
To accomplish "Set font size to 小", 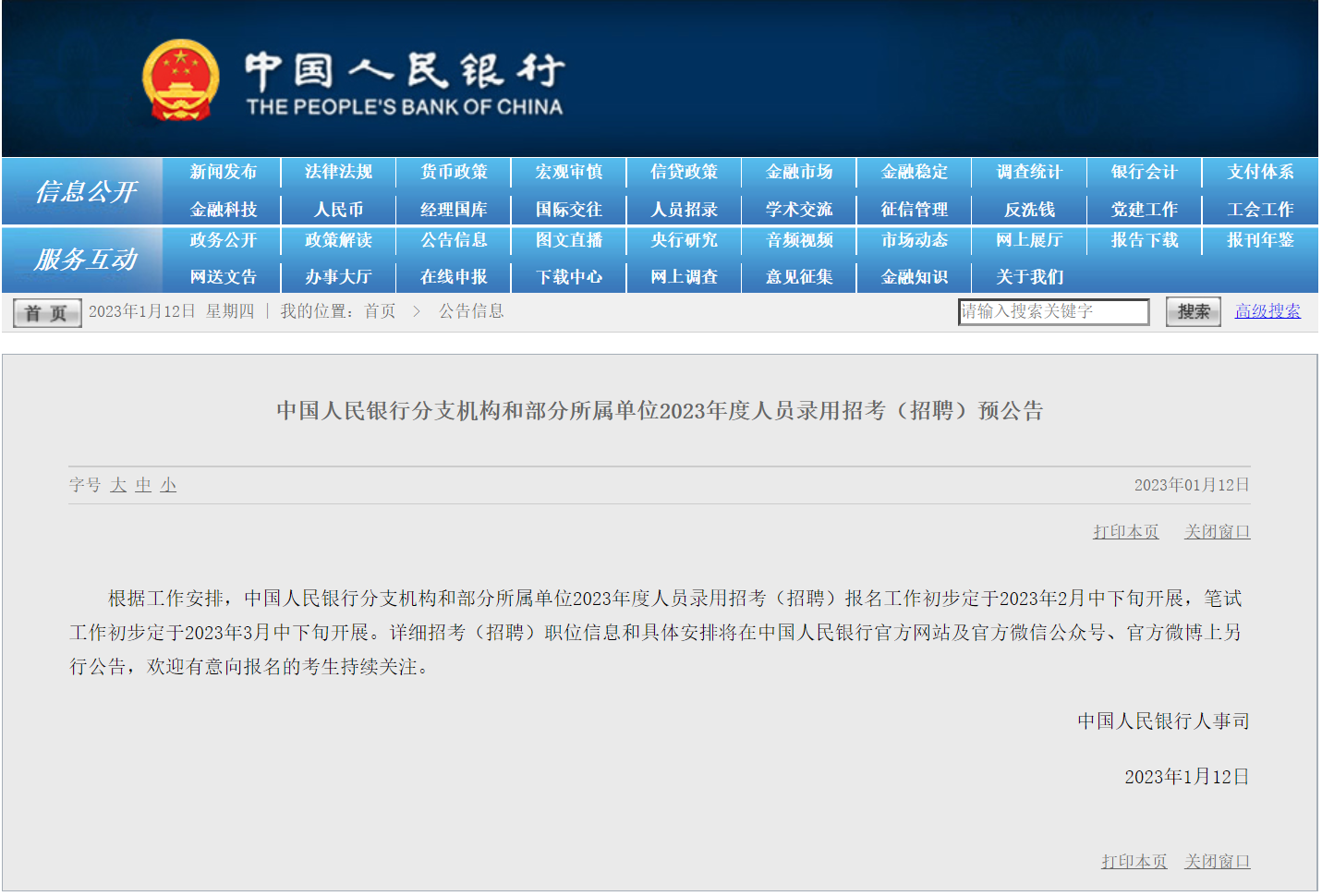I will (168, 485).
